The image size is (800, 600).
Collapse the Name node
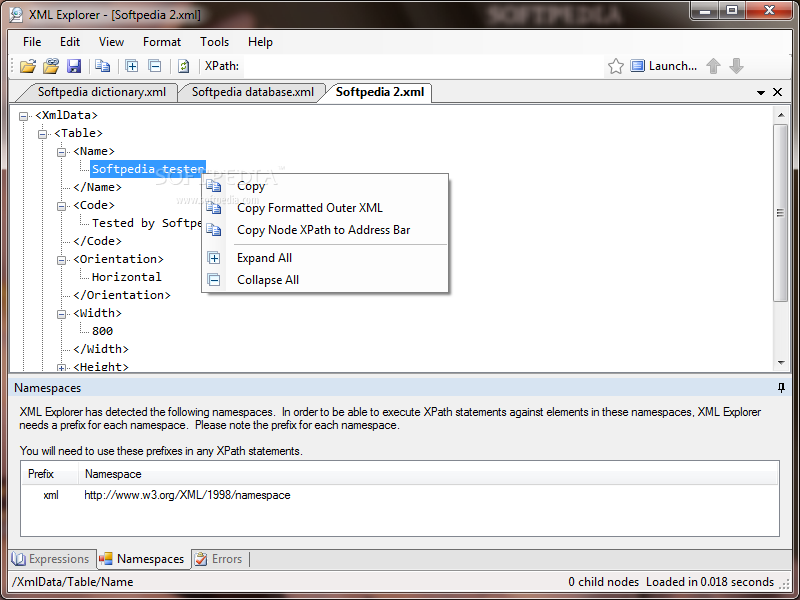(x=61, y=152)
